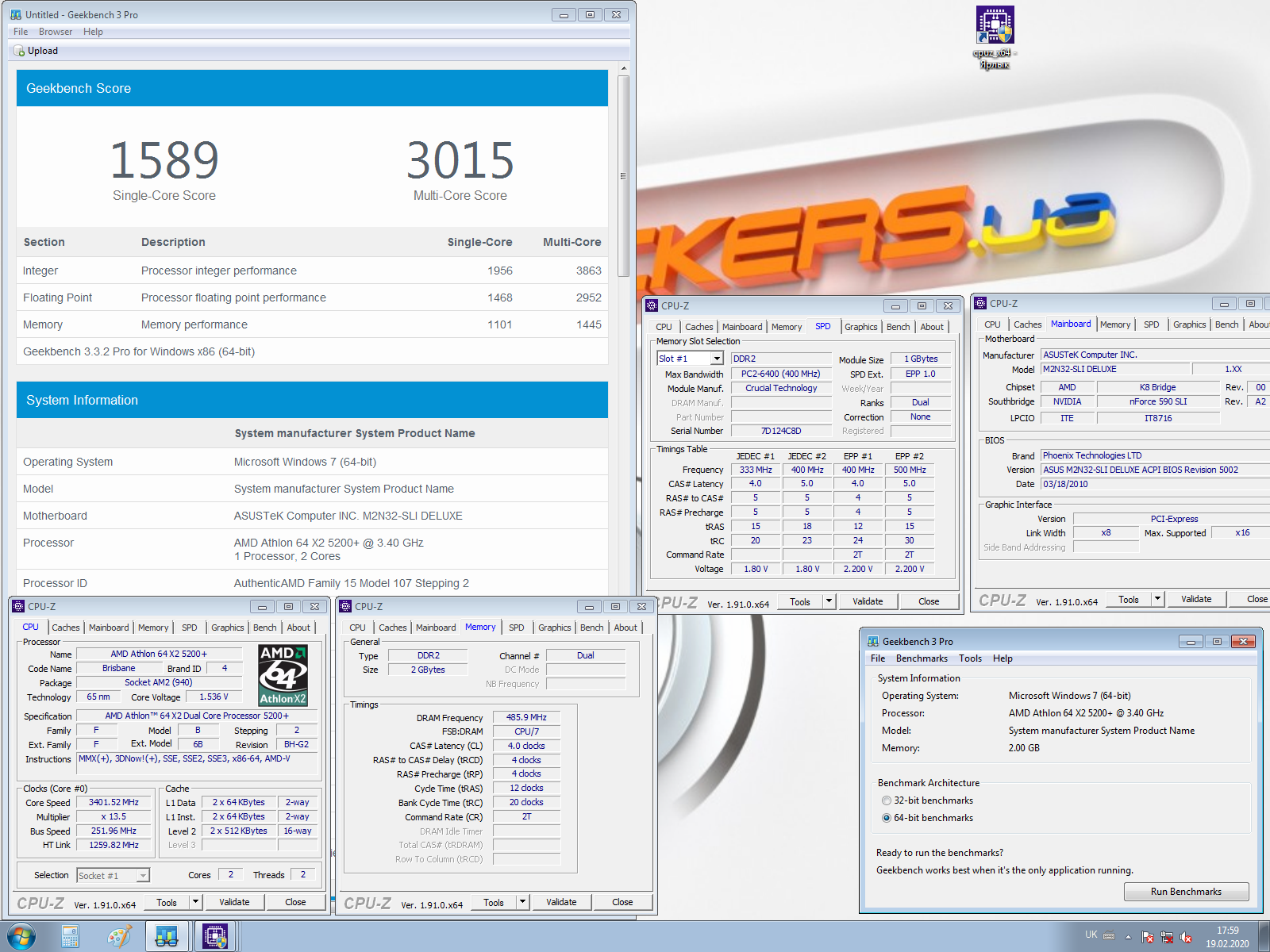Screen dimensions: 1270x952
Task: Switch to Geekbench via its taskbar icon
Action: point(167,937)
